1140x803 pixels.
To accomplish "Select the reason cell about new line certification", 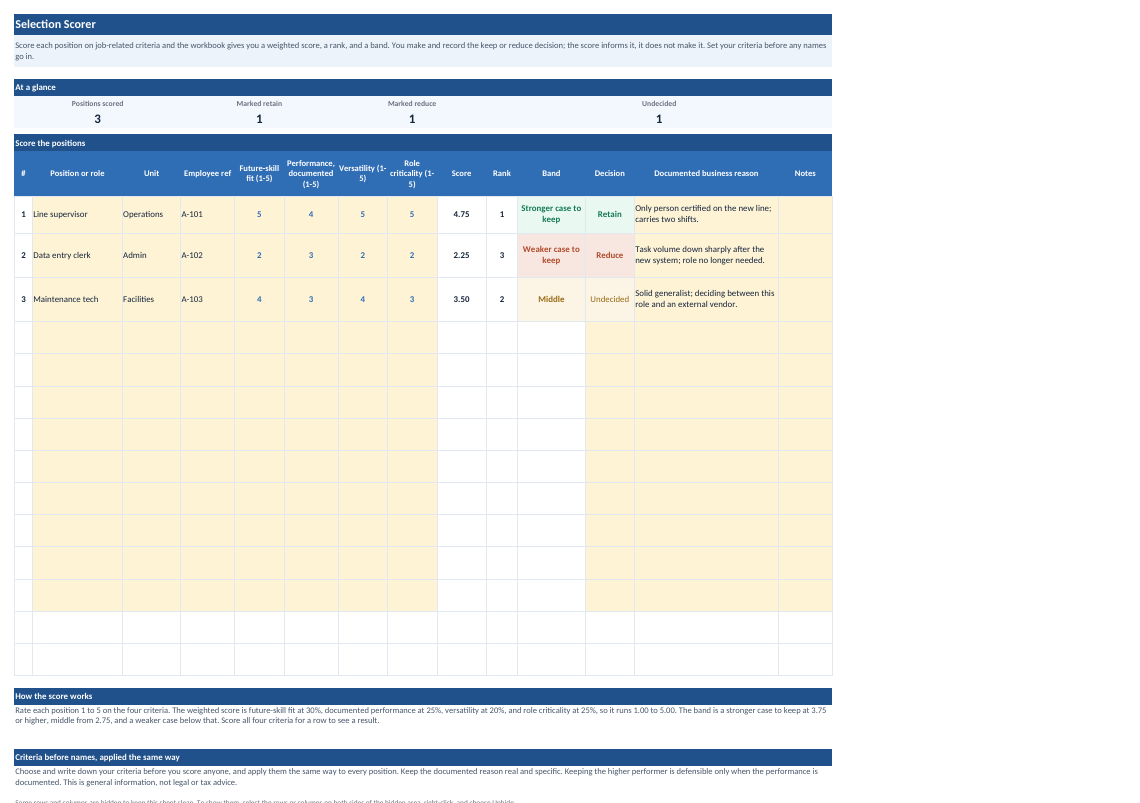I will 706,215.
